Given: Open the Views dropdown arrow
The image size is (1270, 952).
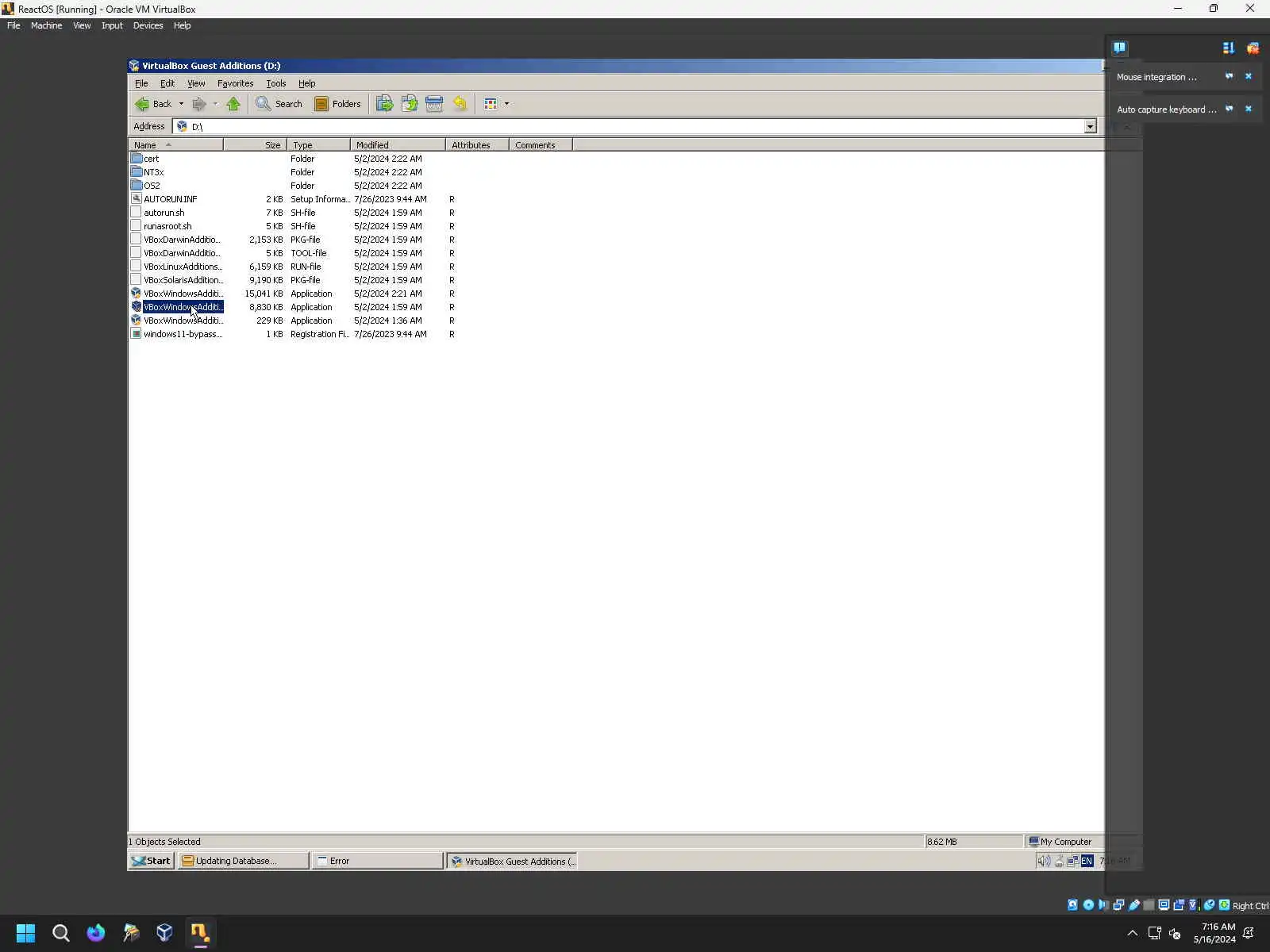Looking at the screenshot, I should click(x=506, y=104).
